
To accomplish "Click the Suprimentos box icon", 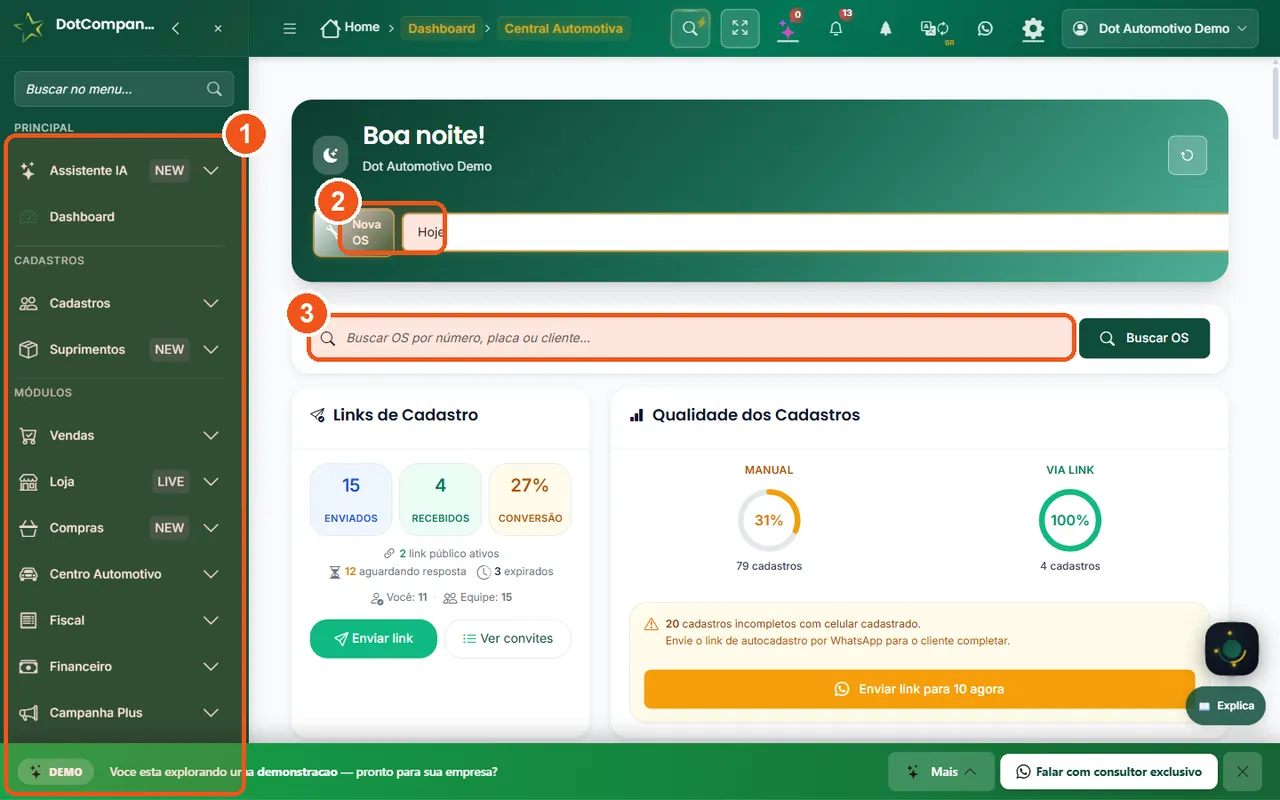I will [29, 350].
